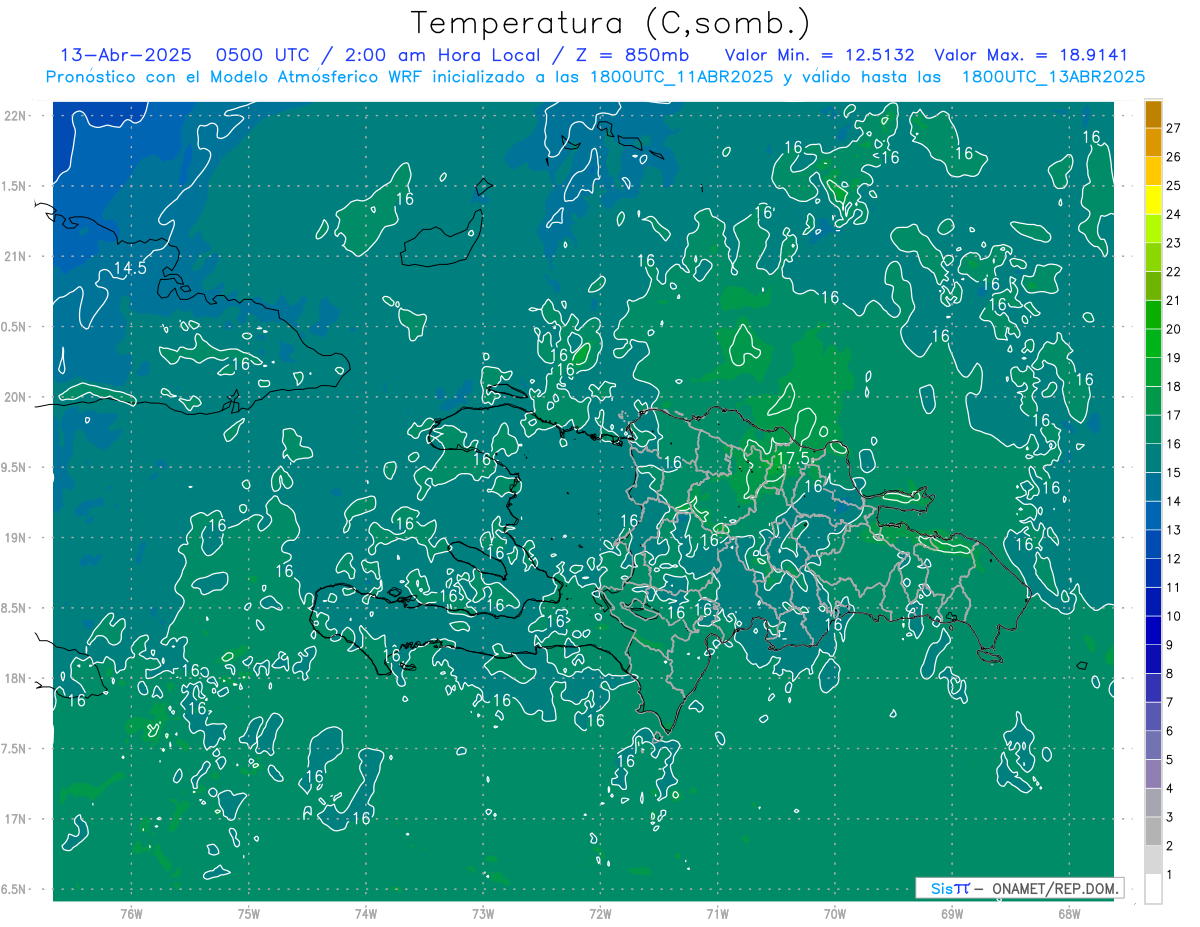
Task: Click the "Valor Min. = 12.5132" text
Action: (x=819, y=55)
